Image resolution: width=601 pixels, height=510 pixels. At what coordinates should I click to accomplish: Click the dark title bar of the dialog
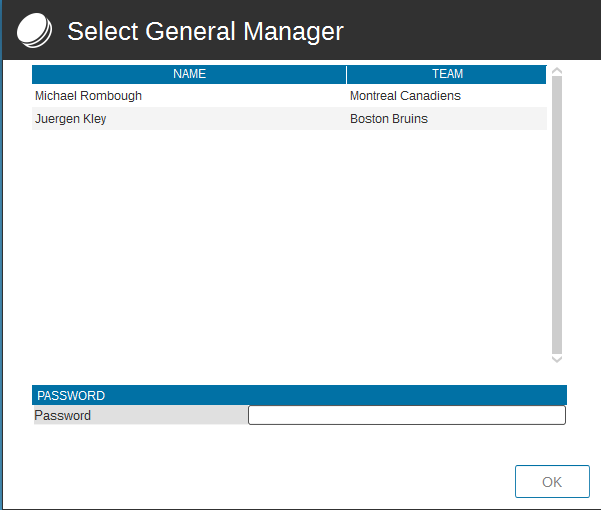460,30
